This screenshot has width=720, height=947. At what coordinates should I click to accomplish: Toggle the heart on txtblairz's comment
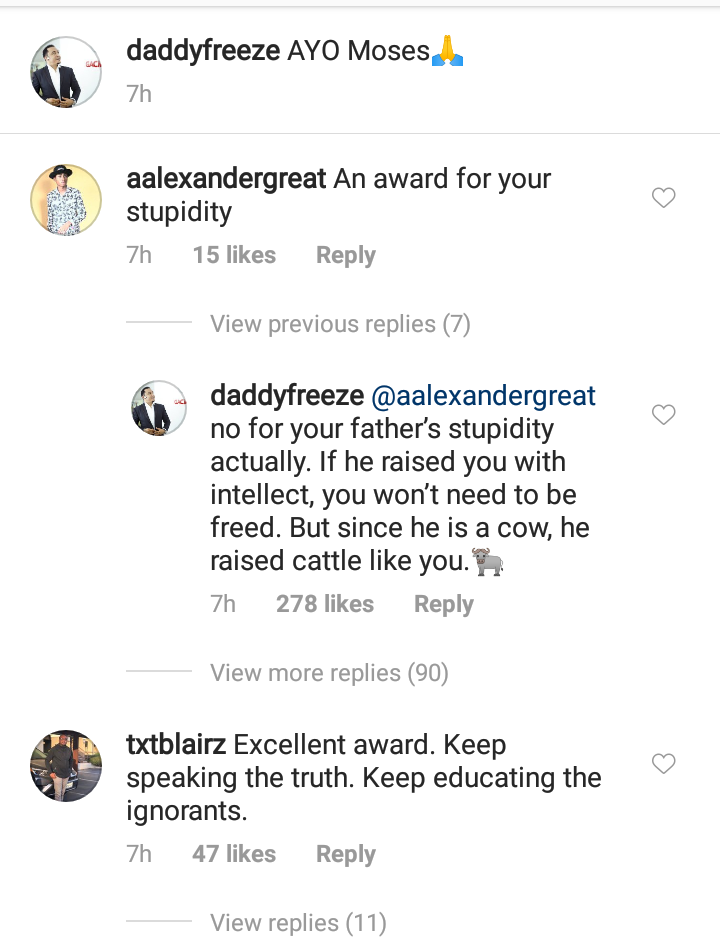[663, 764]
